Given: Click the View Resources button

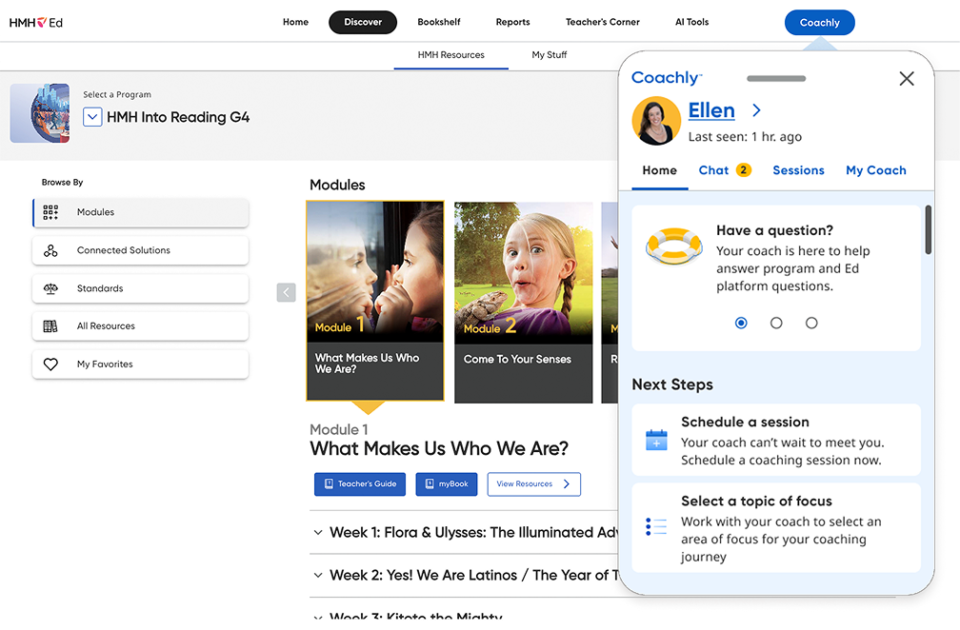Looking at the screenshot, I should [x=534, y=484].
